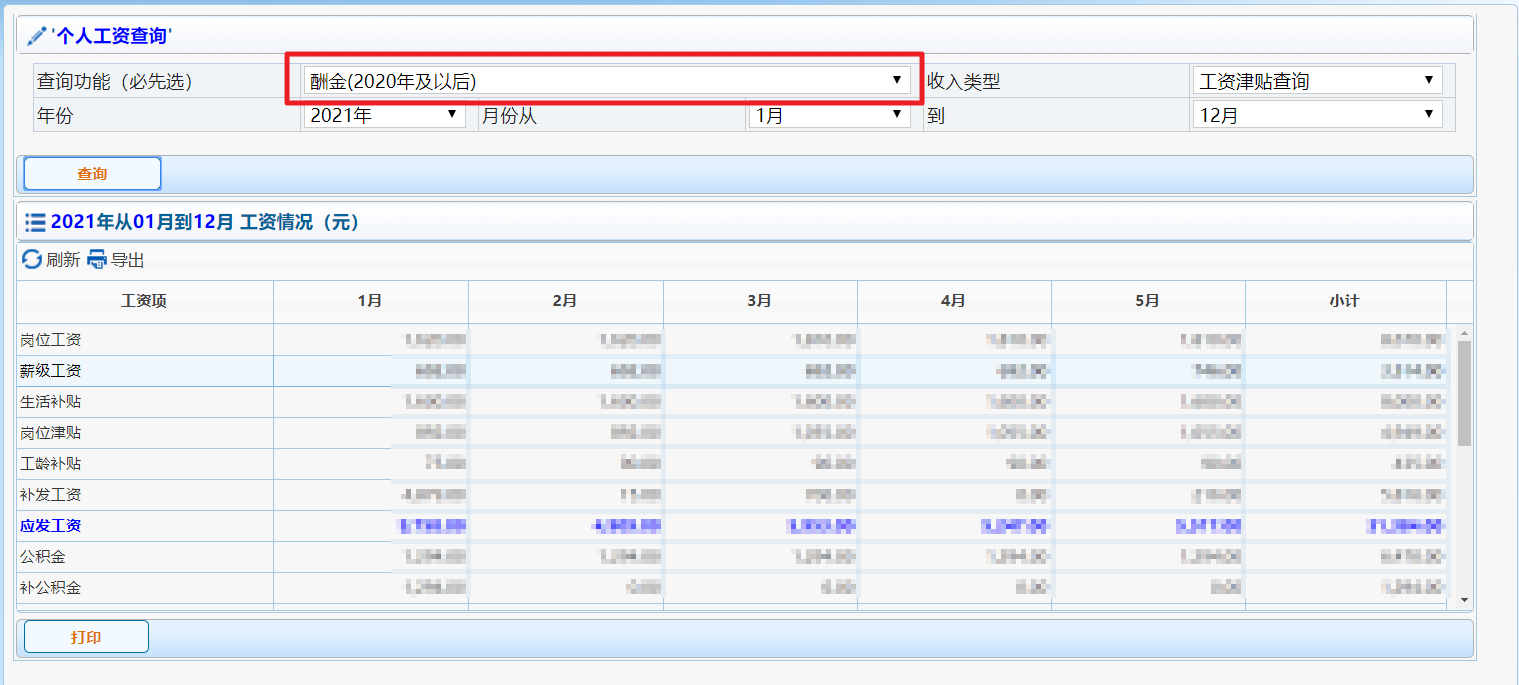The image size is (1519, 685).
Task: Select the 岗位工资 row
Action: pos(51,340)
